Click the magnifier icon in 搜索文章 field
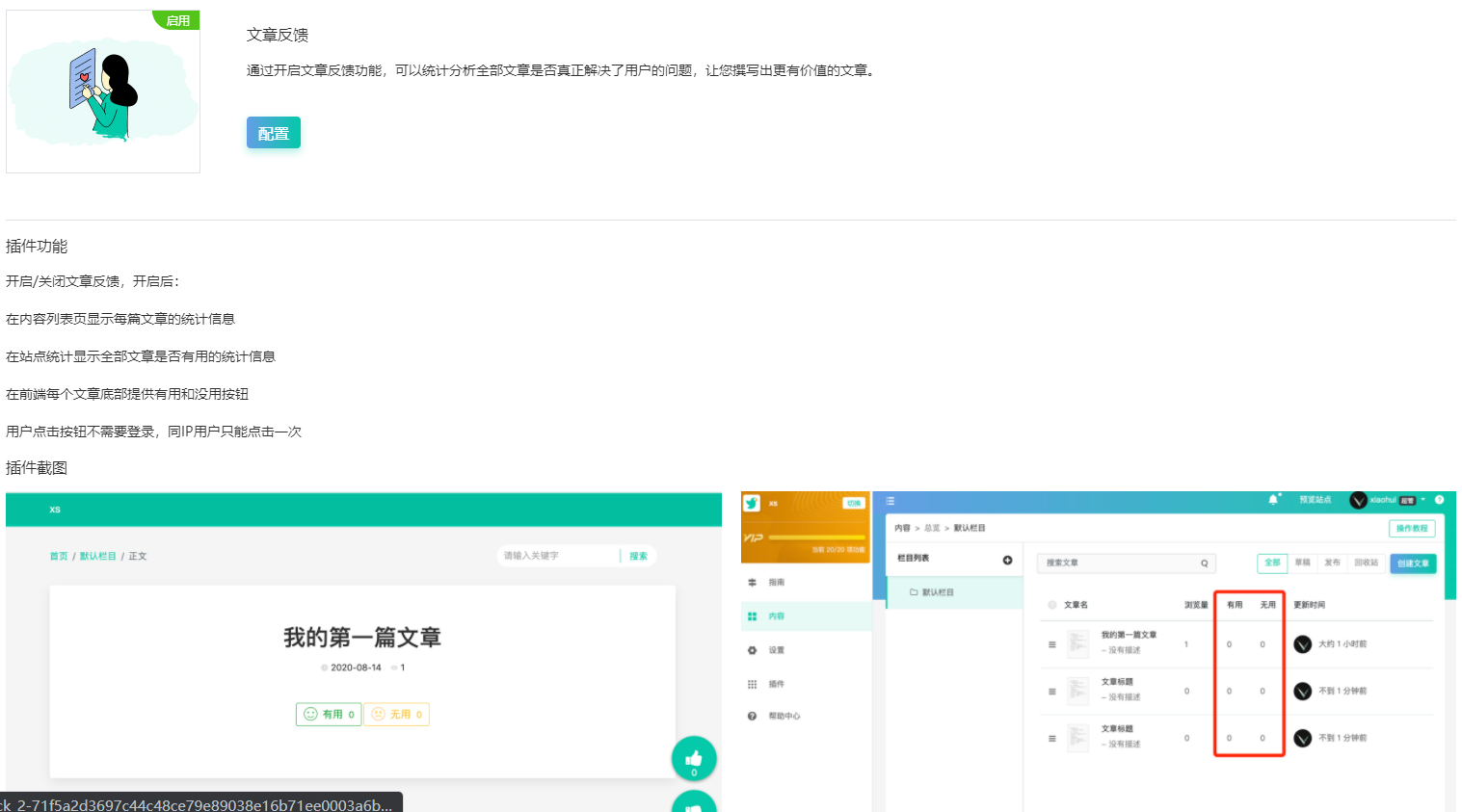 pos(1204,563)
